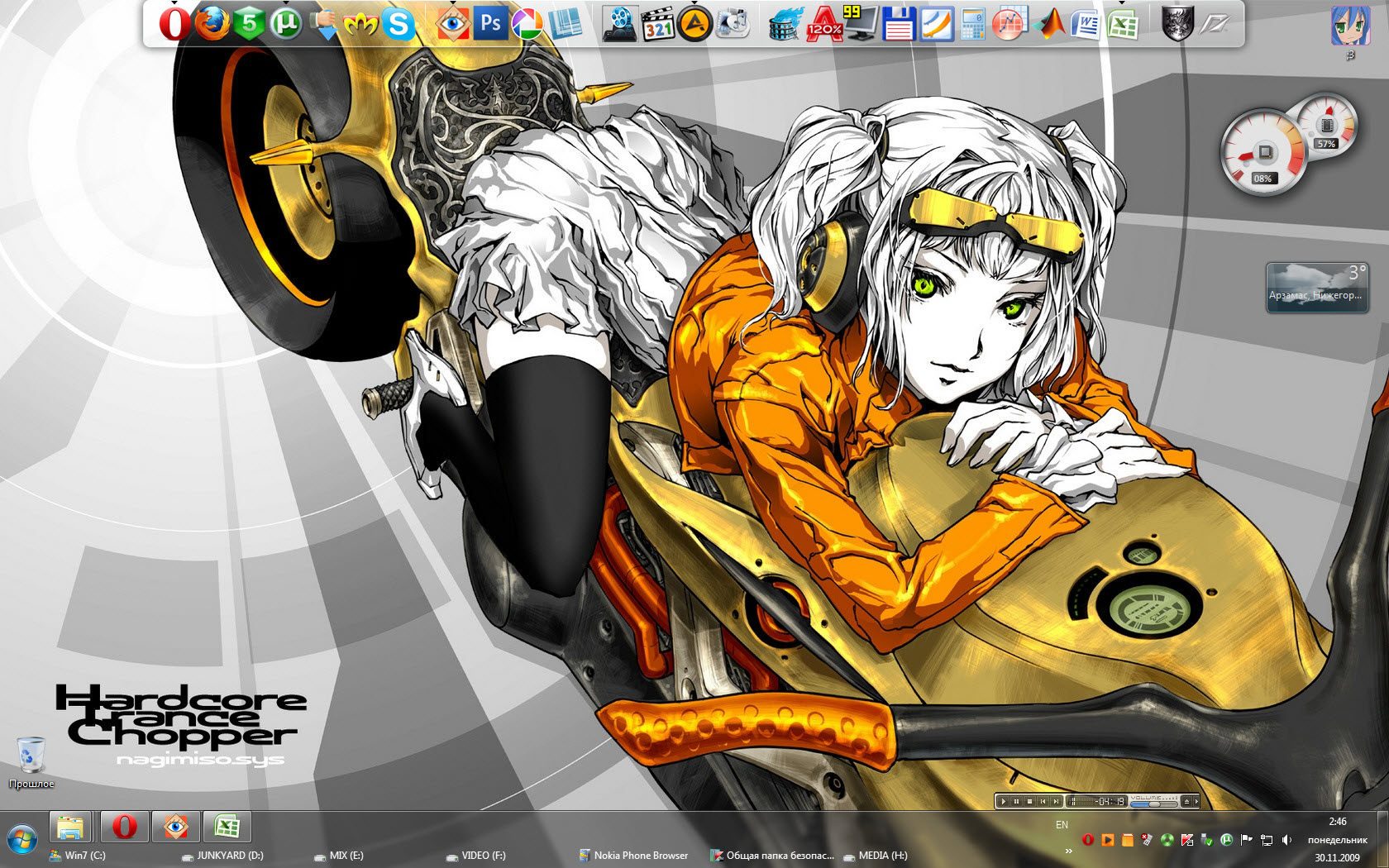Click the uTorrent tray icon
Image resolution: width=1389 pixels, height=868 pixels.
pyautogui.click(x=1227, y=840)
